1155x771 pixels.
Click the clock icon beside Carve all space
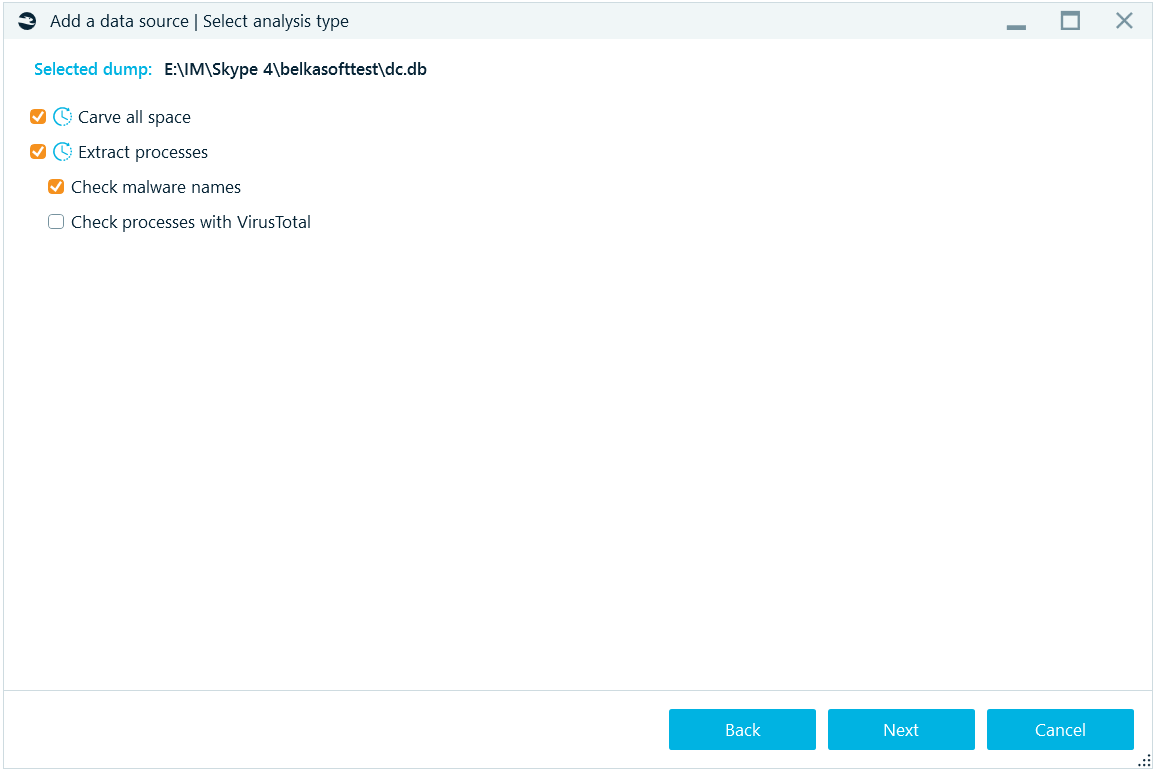(x=63, y=117)
